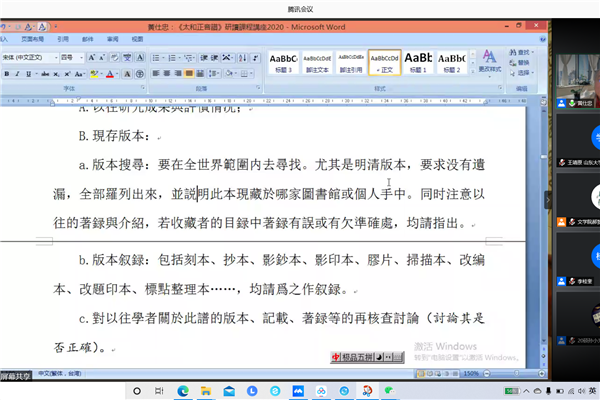Click the Change Styles (更改样式) icon
The width and height of the screenshot is (600, 400).
489,62
